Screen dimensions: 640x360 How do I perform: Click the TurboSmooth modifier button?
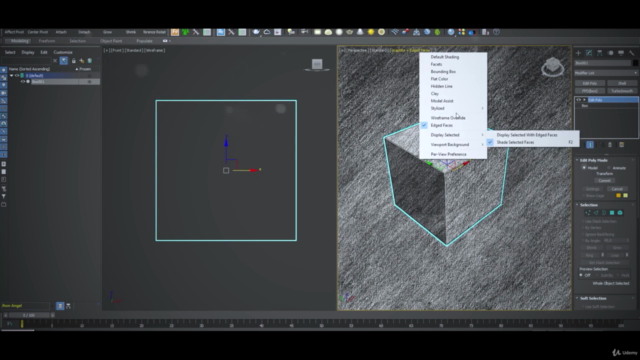pyautogui.click(x=622, y=91)
